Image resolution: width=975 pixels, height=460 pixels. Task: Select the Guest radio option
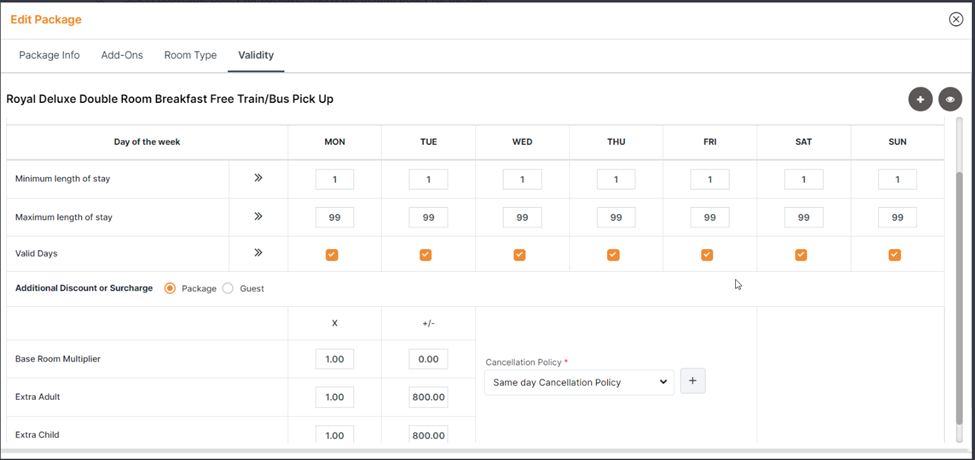(228, 288)
